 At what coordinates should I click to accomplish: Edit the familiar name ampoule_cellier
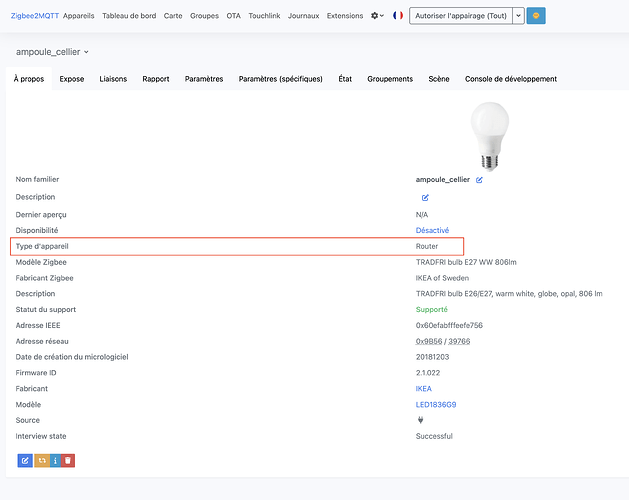click(479, 180)
